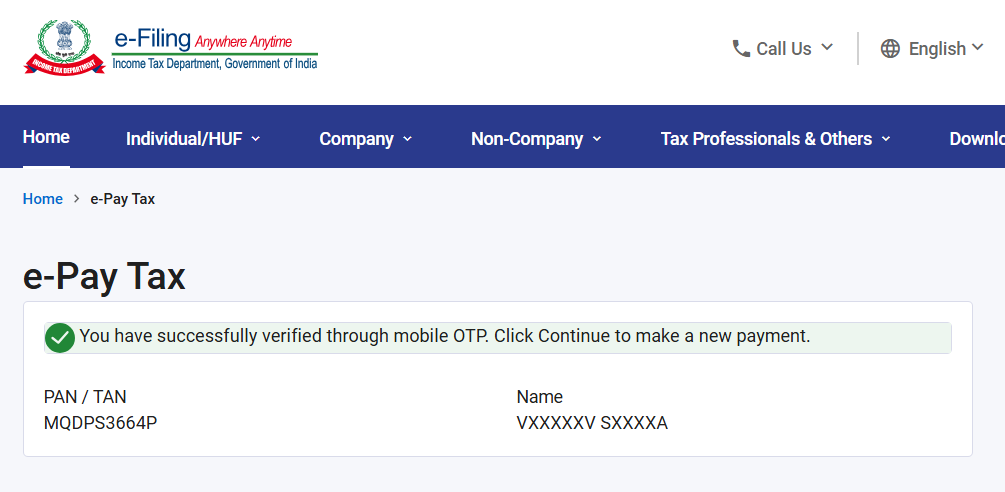
Task: Click the e-Filing Anywhere Anytime logo text
Action: click(215, 49)
